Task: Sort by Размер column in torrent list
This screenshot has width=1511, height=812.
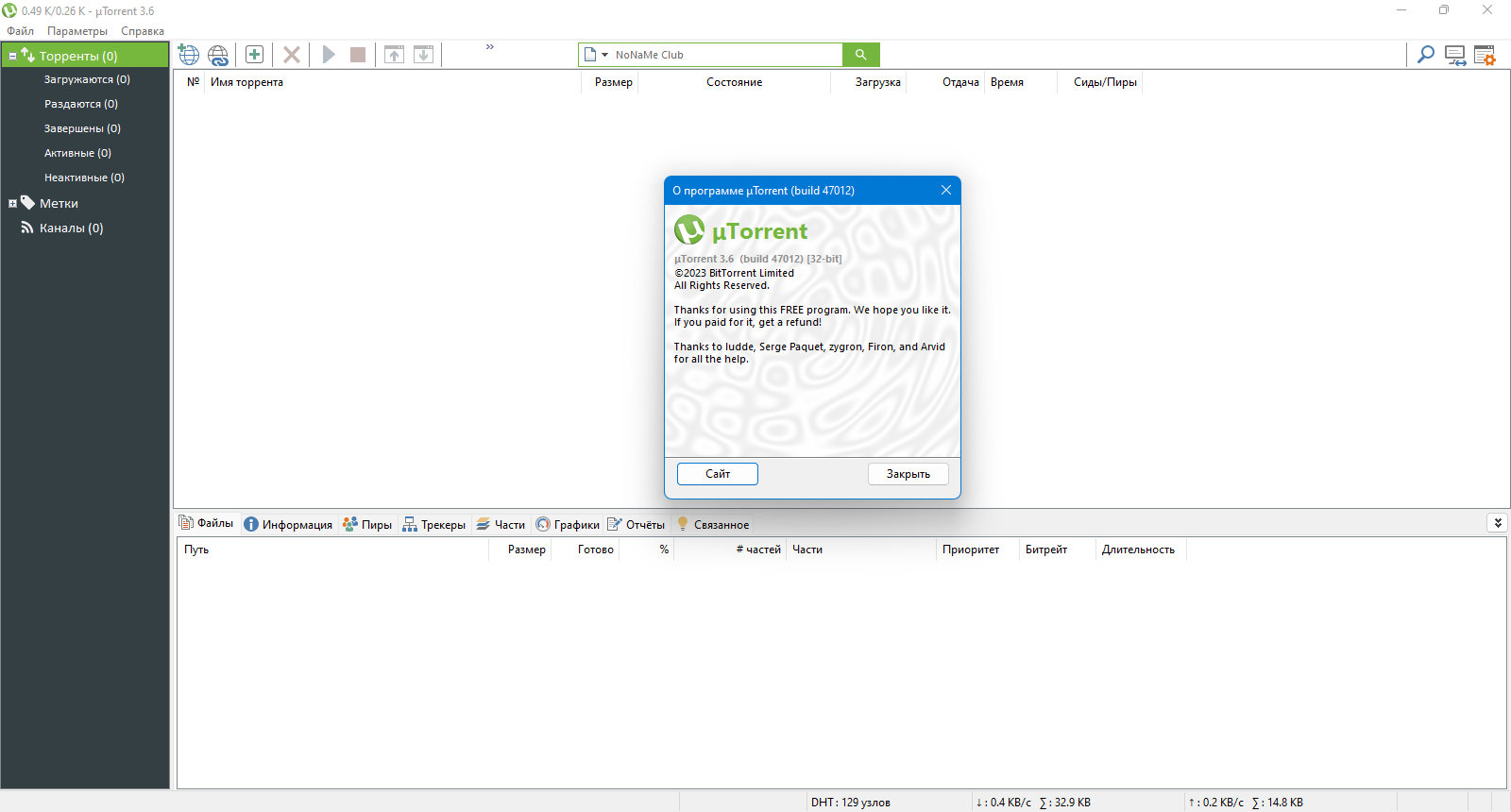Action: 610,83
